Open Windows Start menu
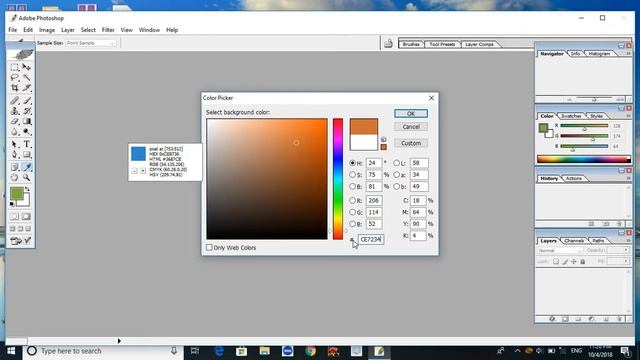The image size is (640, 360). click(11, 351)
